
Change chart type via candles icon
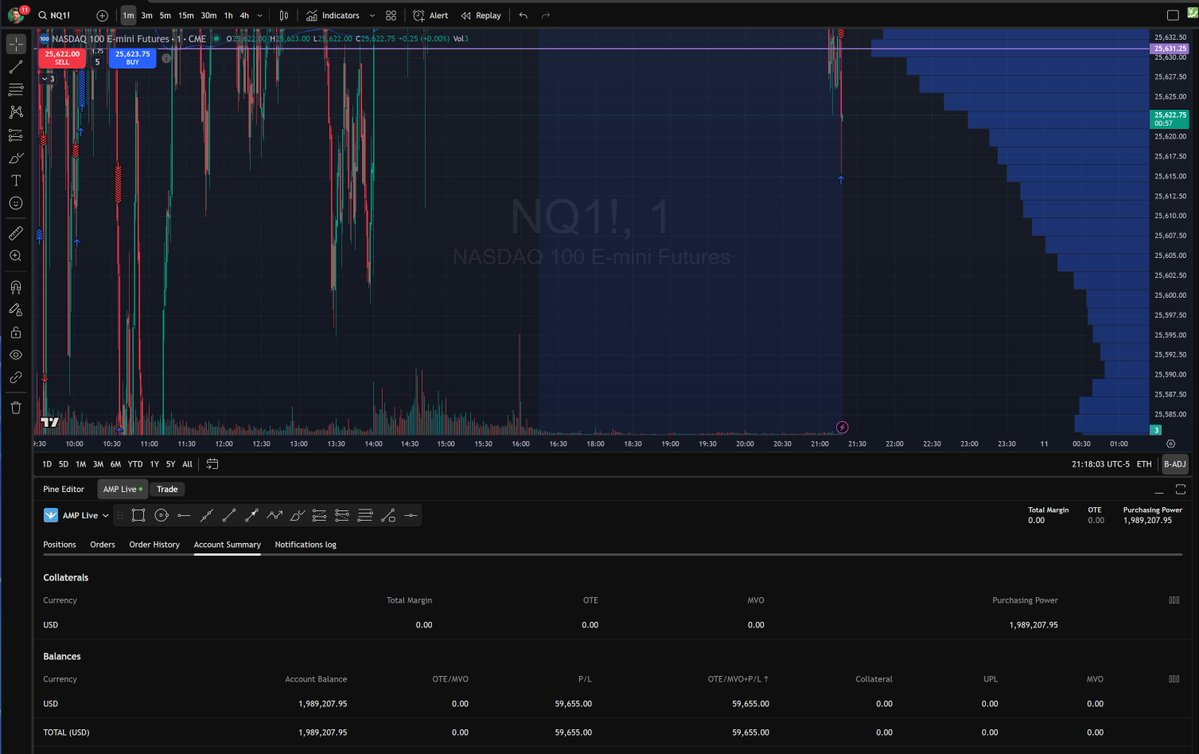284,15
